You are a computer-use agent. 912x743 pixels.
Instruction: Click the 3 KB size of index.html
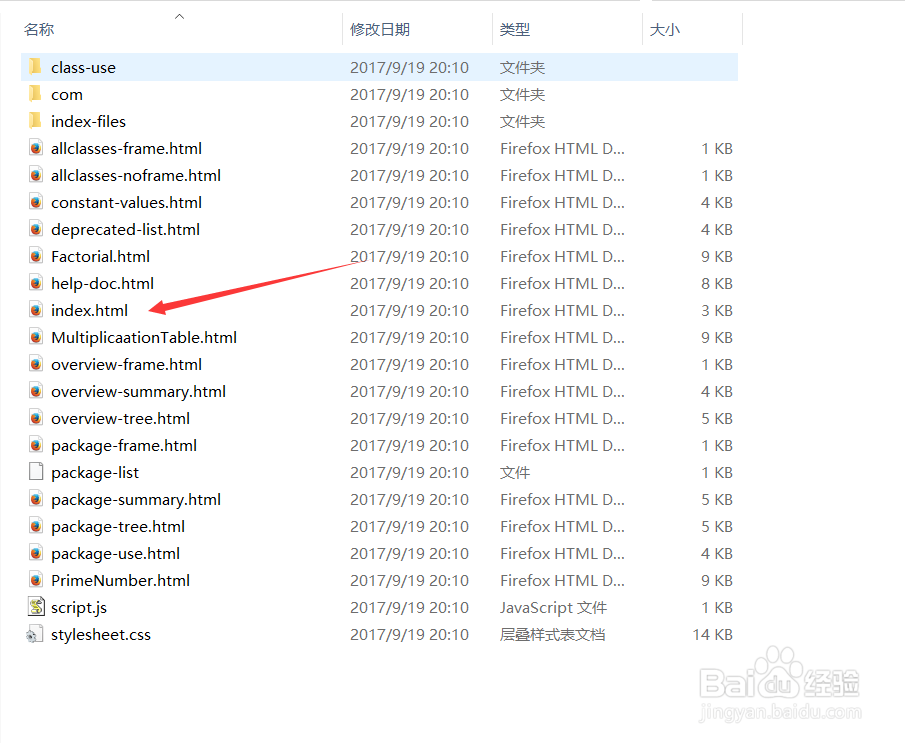click(717, 311)
